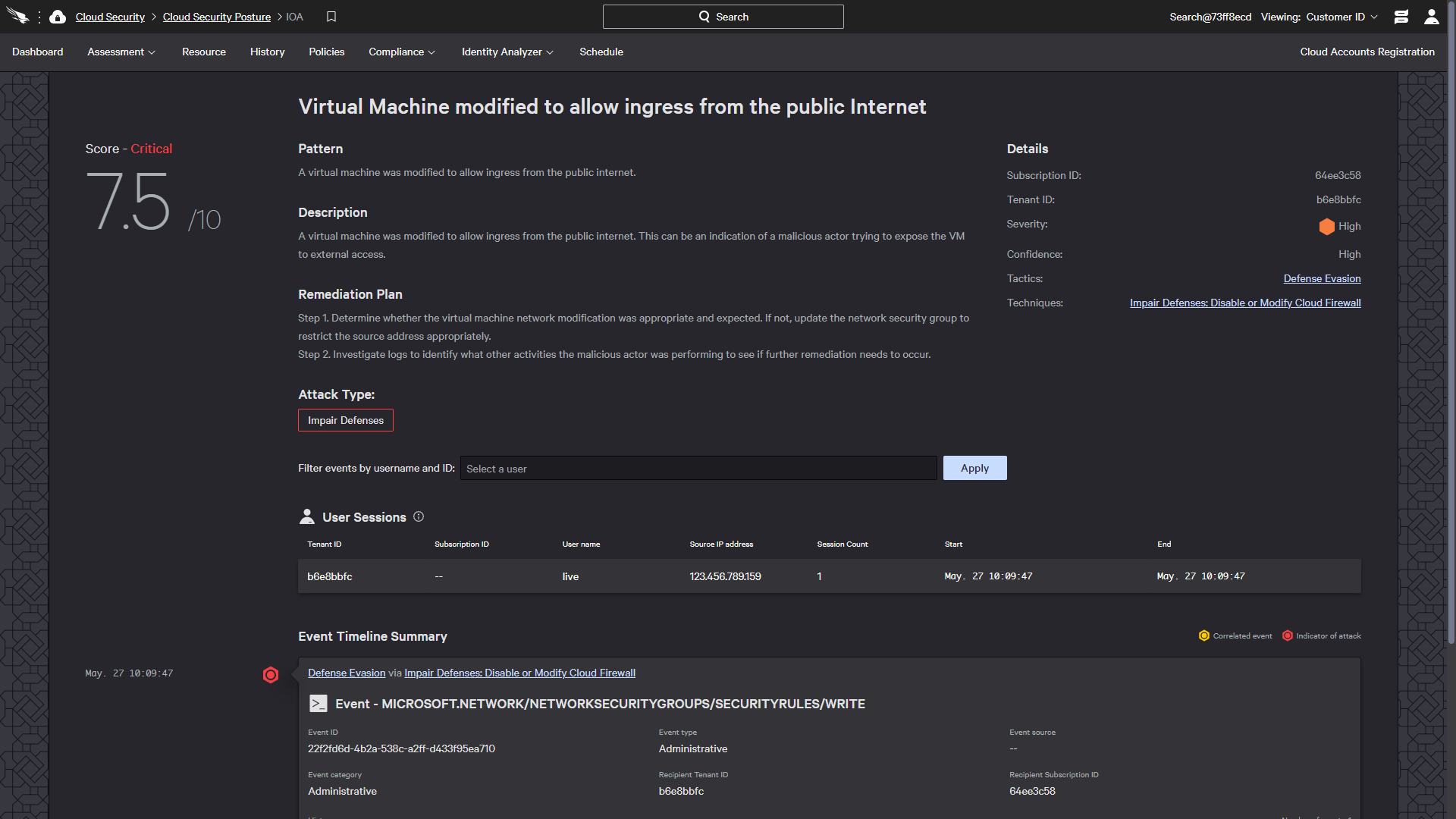Image resolution: width=1456 pixels, height=819 pixels.
Task: Open the Select a user combo box
Action: click(x=698, y=468)
